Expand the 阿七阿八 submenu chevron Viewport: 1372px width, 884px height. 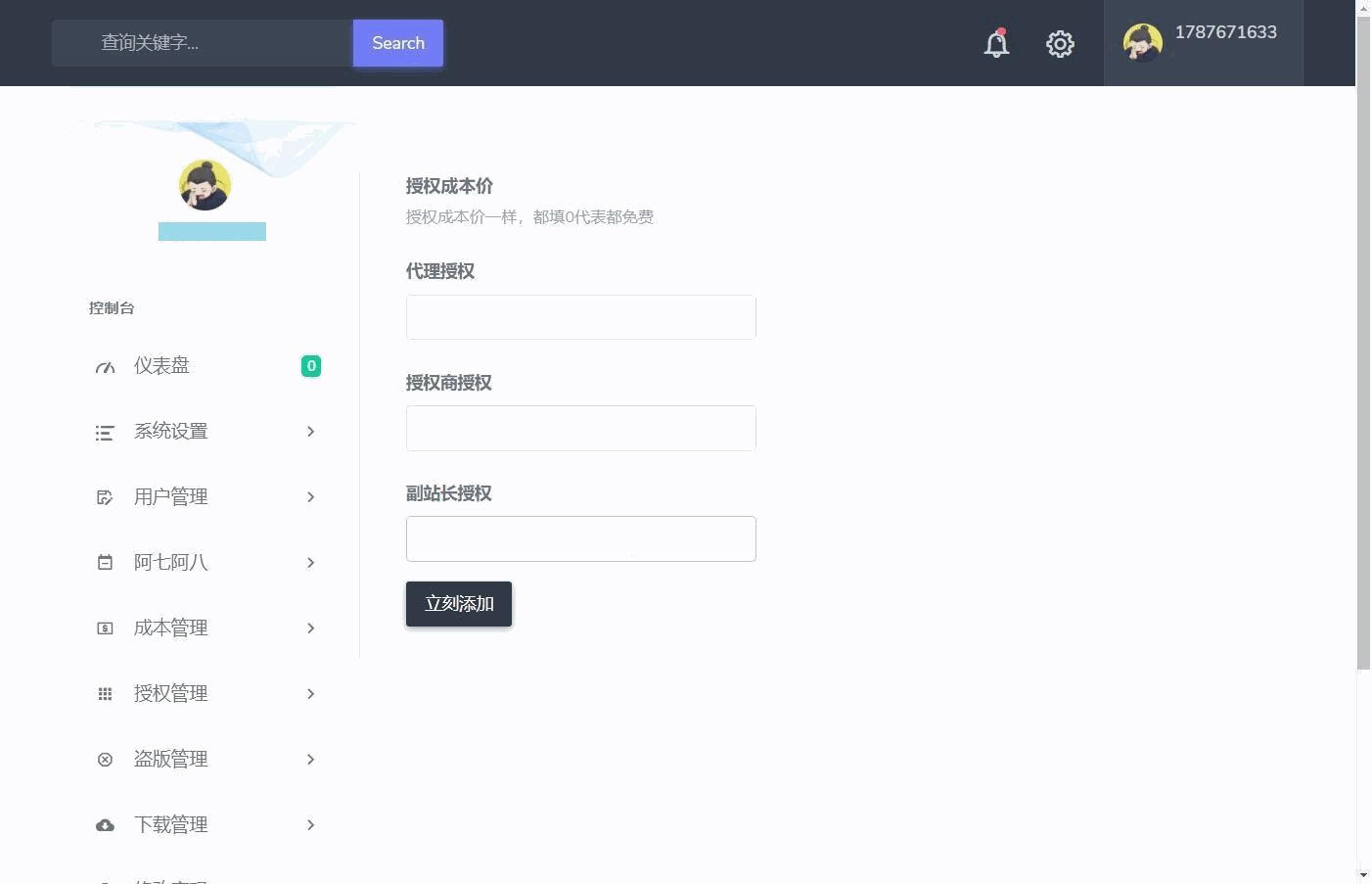tap(310, 563)
